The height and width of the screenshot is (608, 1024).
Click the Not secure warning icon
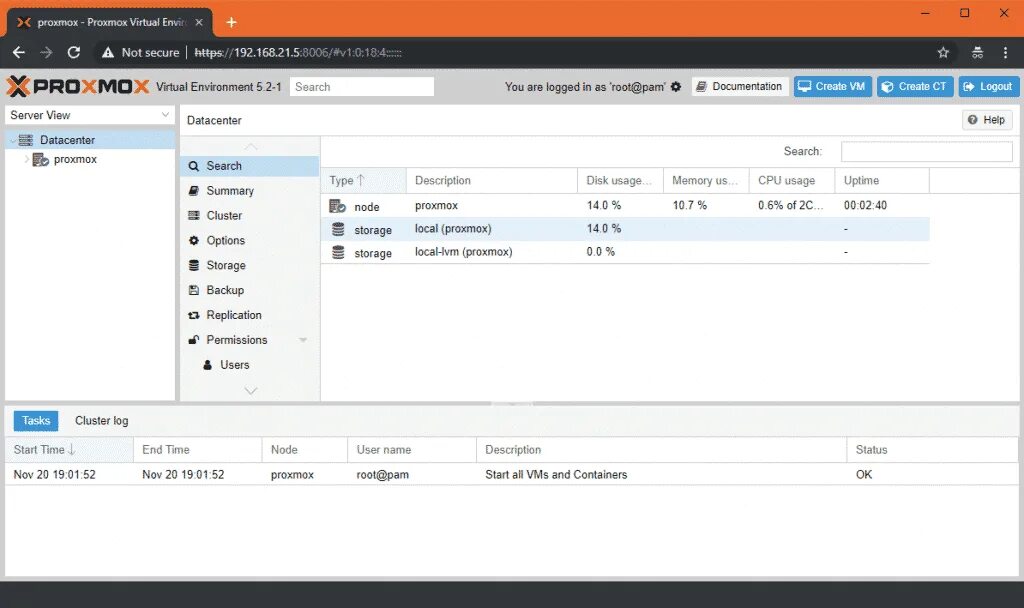108,52
